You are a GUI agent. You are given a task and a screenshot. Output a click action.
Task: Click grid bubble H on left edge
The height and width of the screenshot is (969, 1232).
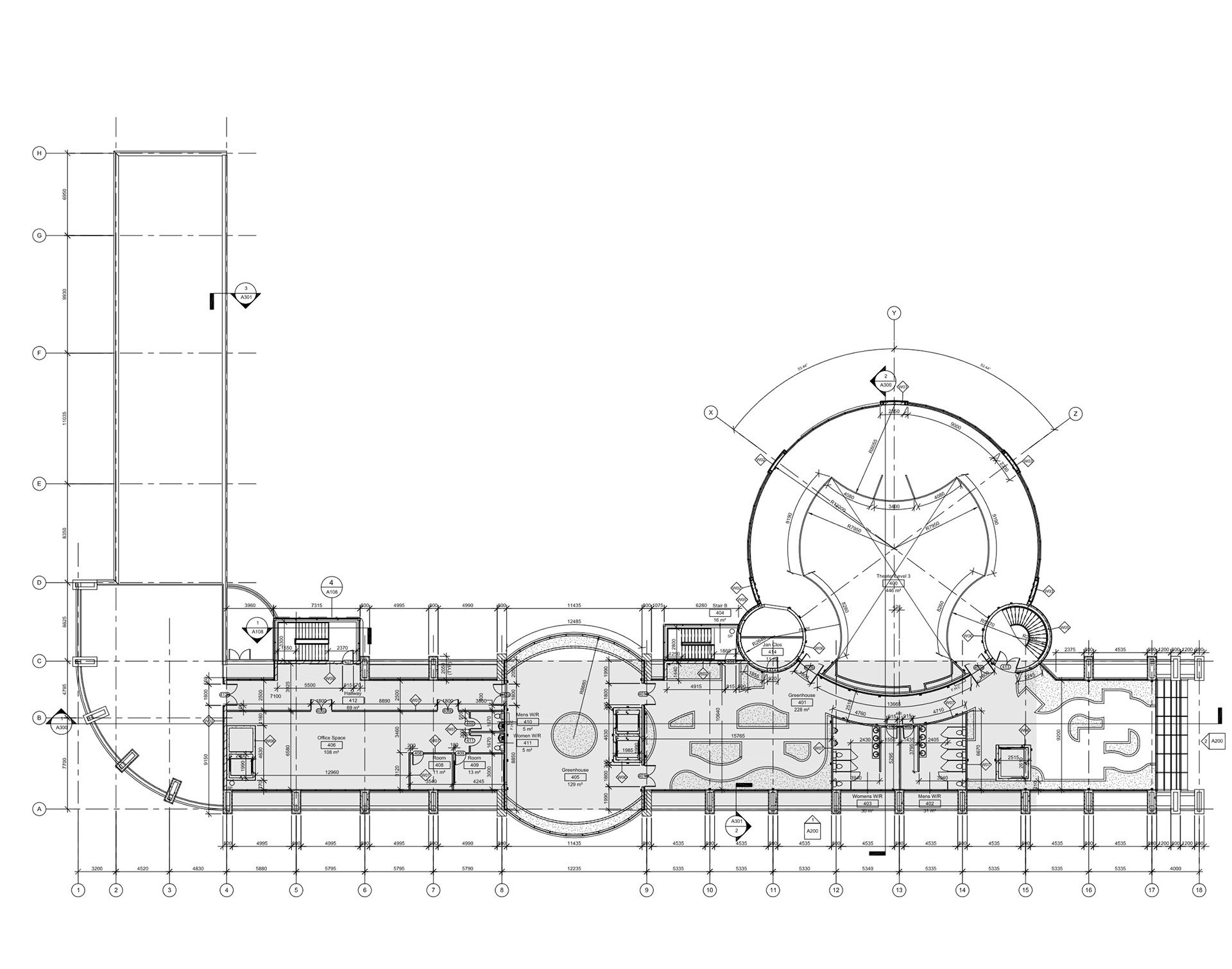[39, 153]
